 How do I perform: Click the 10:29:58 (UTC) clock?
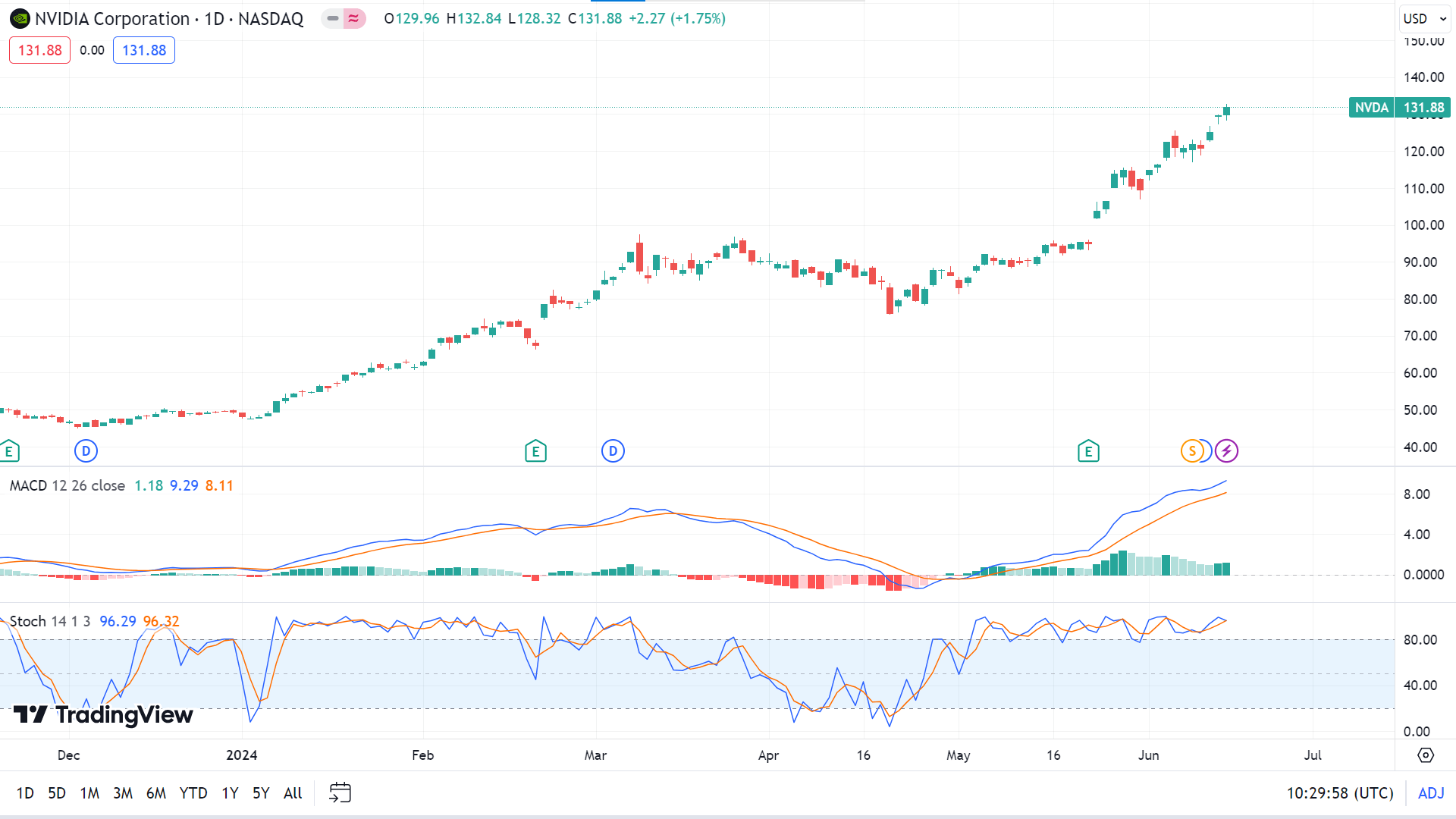[x=1340, y=793]
